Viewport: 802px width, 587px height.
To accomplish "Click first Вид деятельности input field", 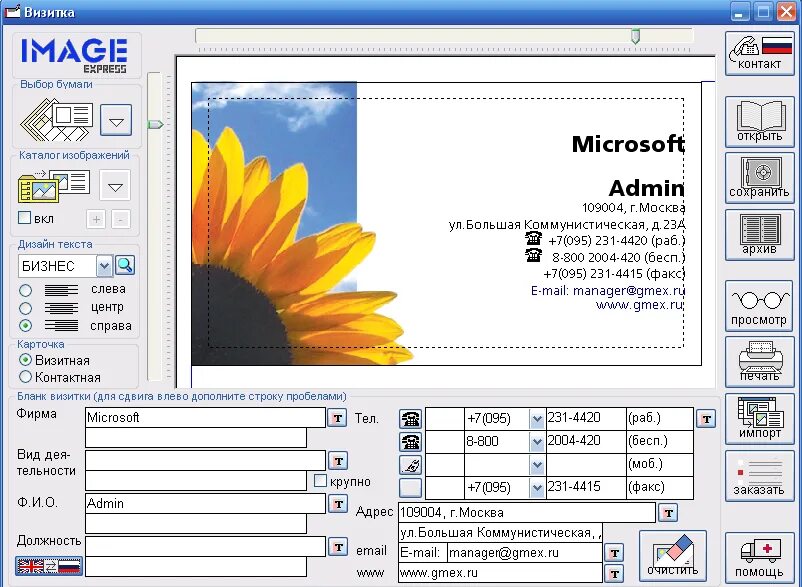I will pyautogui.click(x=205, y=461).
